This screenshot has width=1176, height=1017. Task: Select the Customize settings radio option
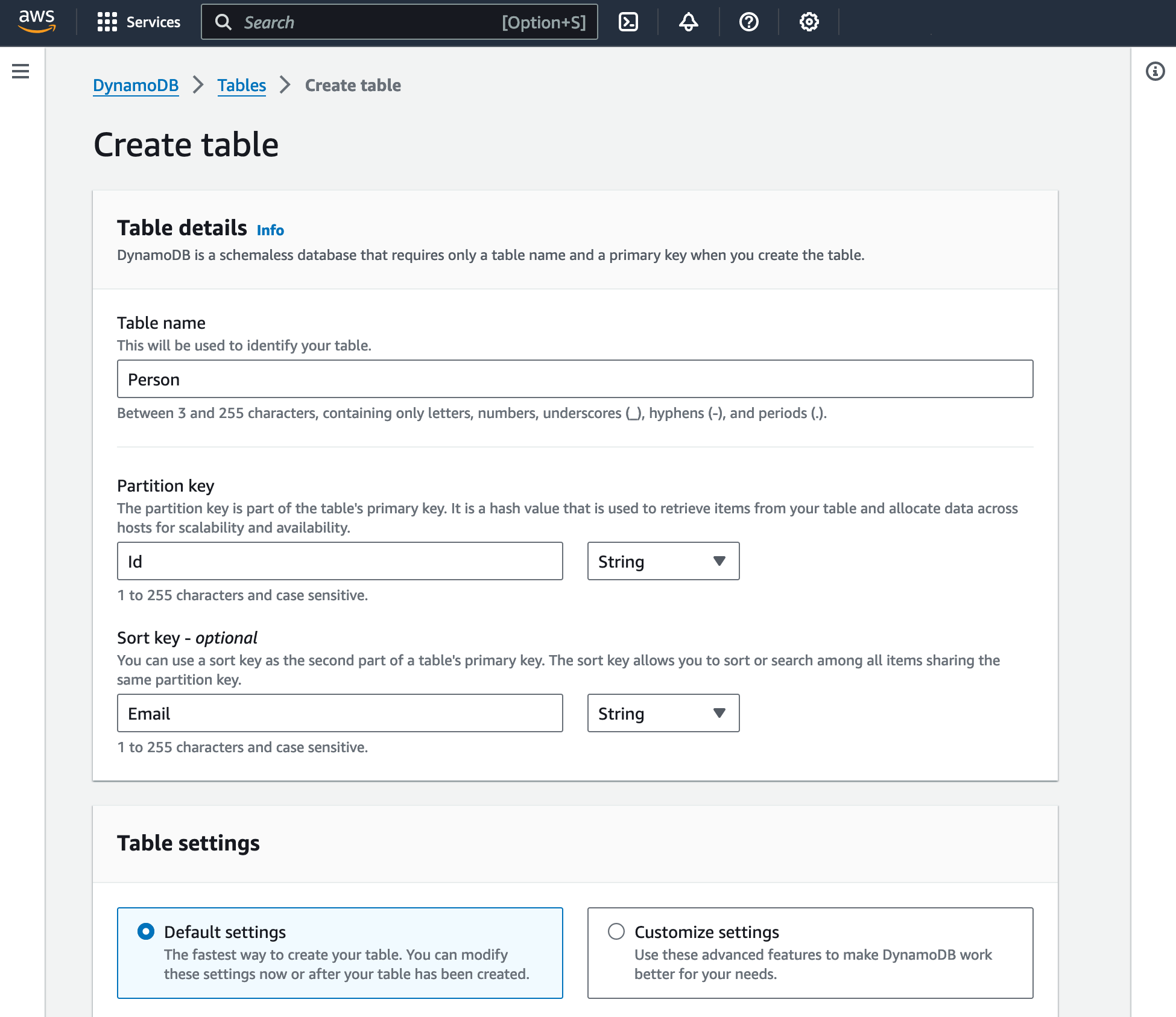(x=616, y=931)
